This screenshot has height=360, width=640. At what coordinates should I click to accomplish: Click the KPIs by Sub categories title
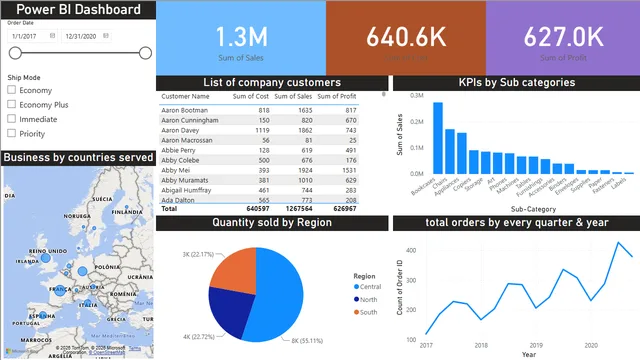tap(517, 82)
